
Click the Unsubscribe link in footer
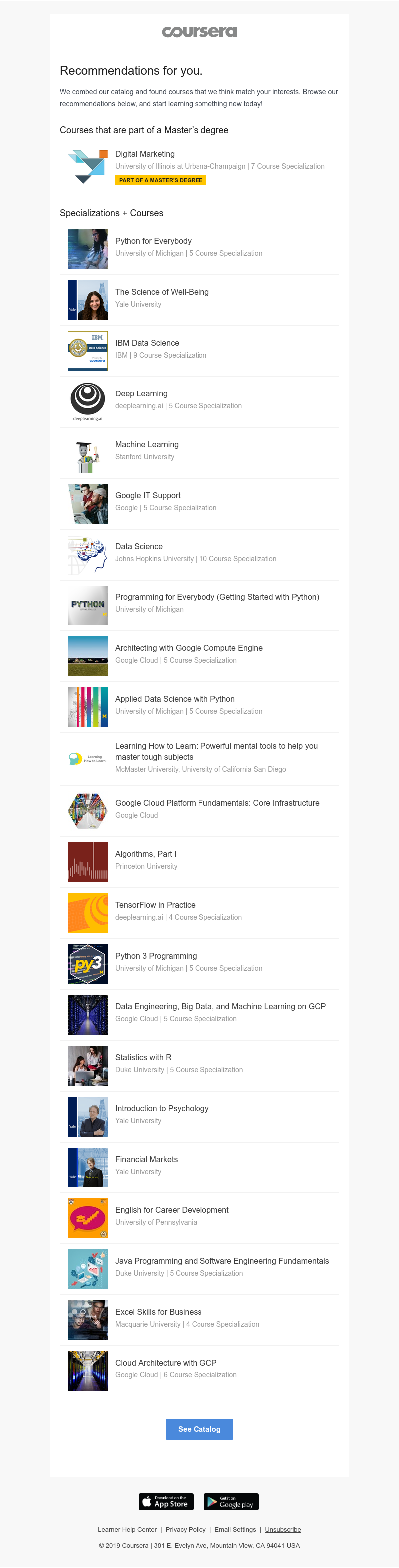(x=283, y=1529)
